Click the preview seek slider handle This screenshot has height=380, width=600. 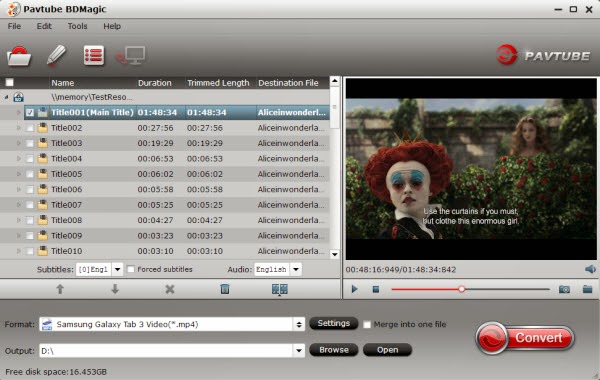click(461, 289)
